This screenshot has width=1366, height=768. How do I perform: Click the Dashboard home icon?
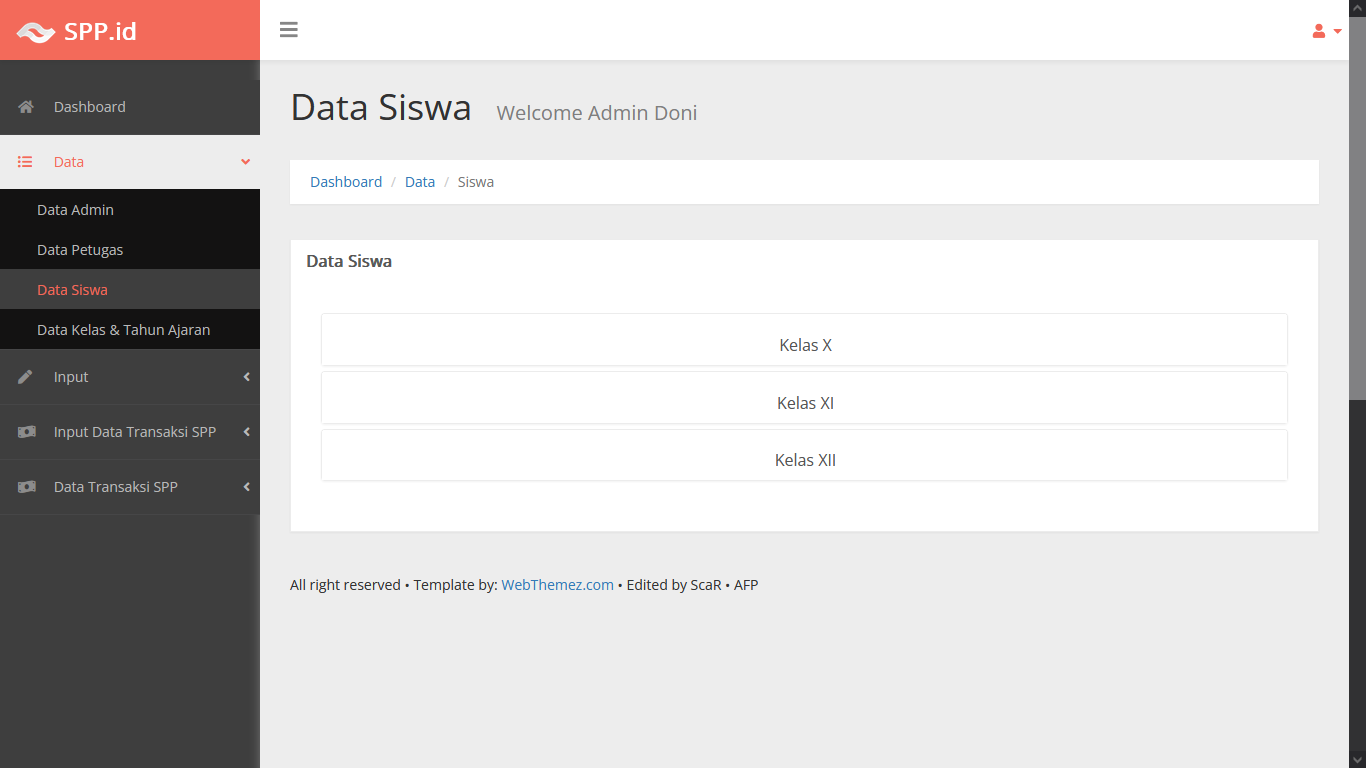coord(26,107)
